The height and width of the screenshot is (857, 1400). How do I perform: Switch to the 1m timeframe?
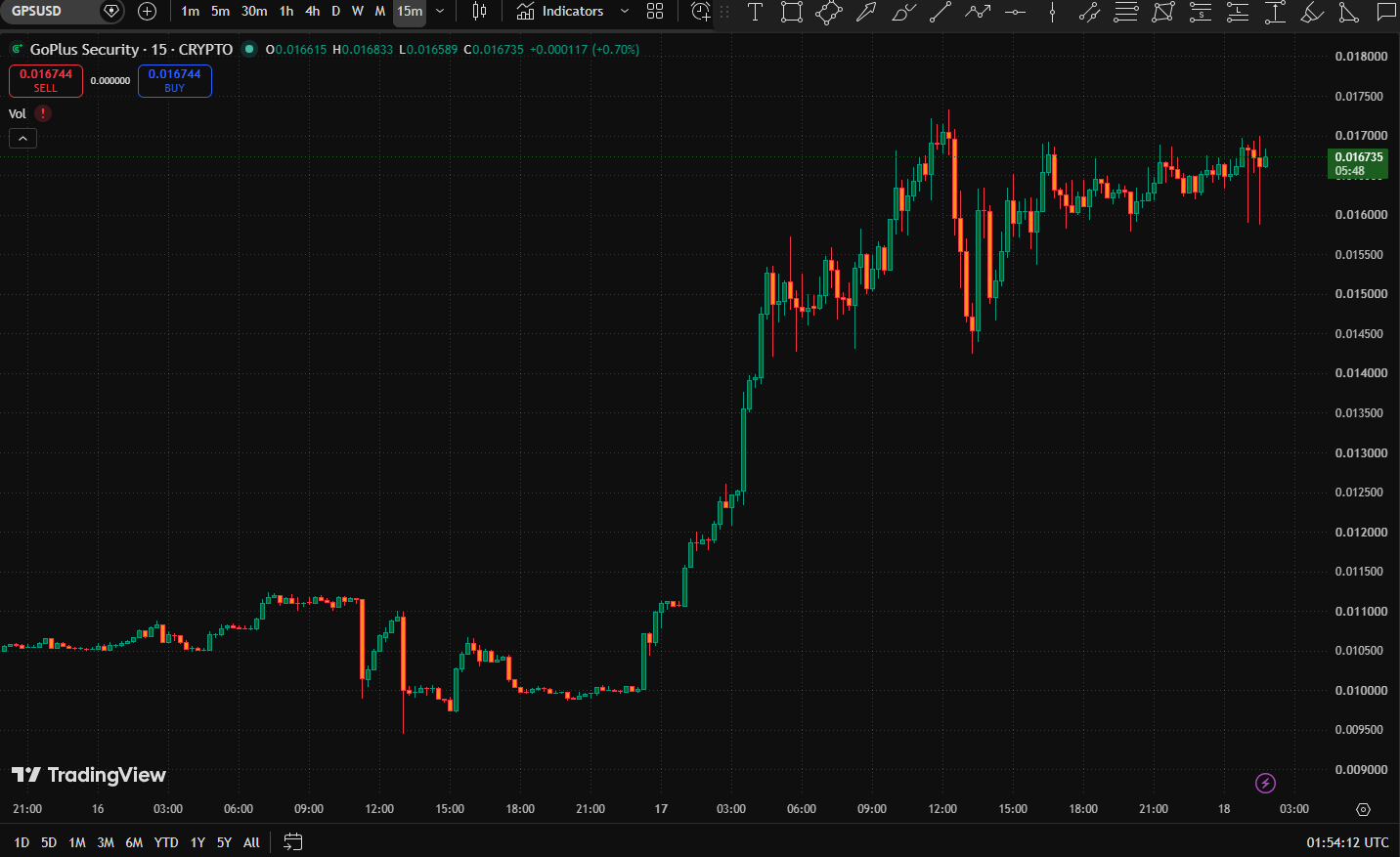coord(191,12)
